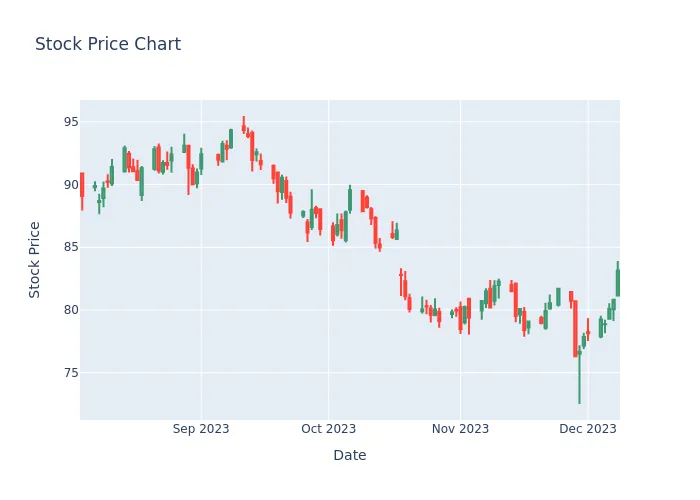Click the '80' y-axis tick label

click(x=71, y=310)
